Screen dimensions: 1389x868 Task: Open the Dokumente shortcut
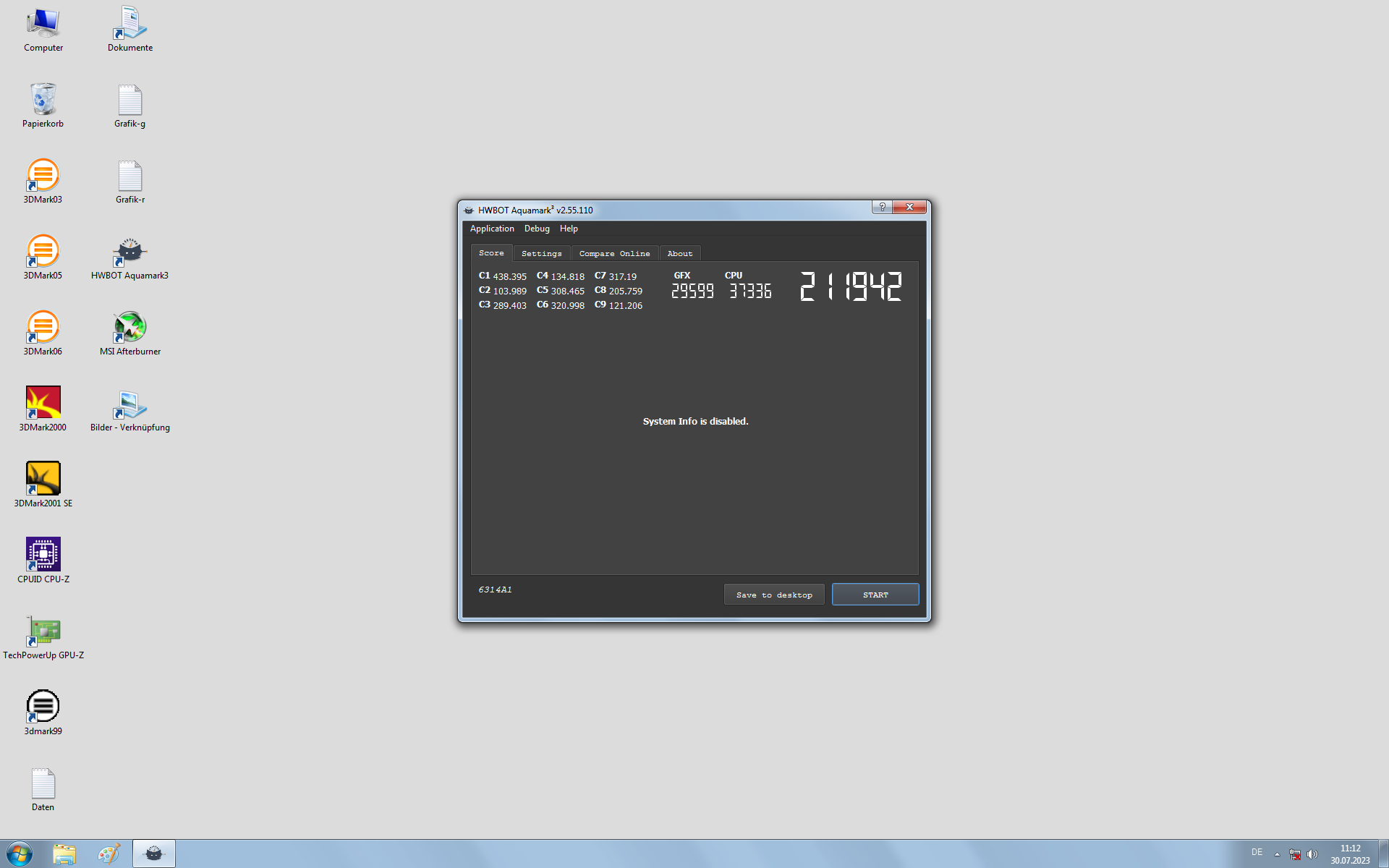(x=130, y=30)
